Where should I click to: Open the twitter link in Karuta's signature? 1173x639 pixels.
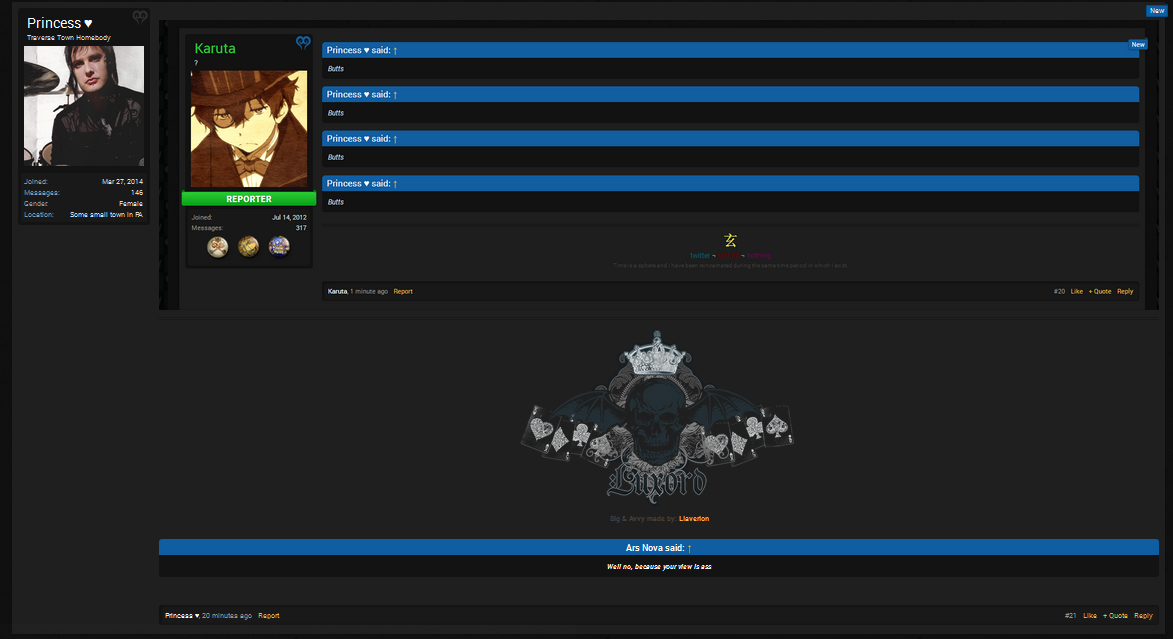(700, 256)
